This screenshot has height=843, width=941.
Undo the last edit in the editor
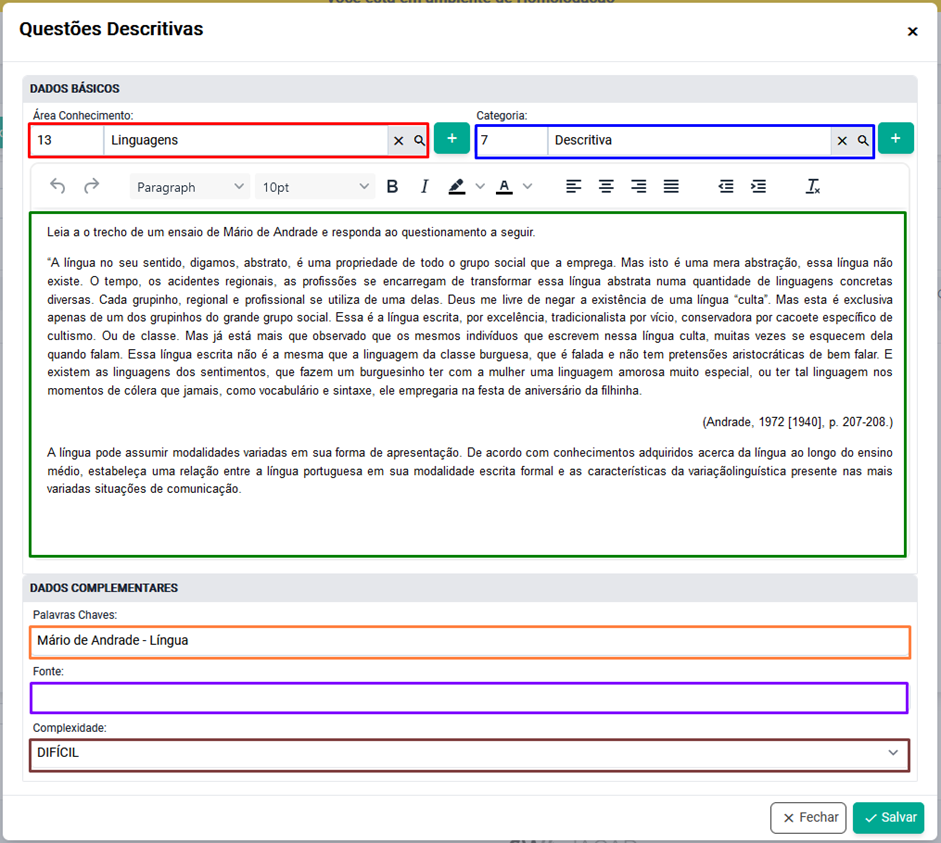click(x=58, y=187)
